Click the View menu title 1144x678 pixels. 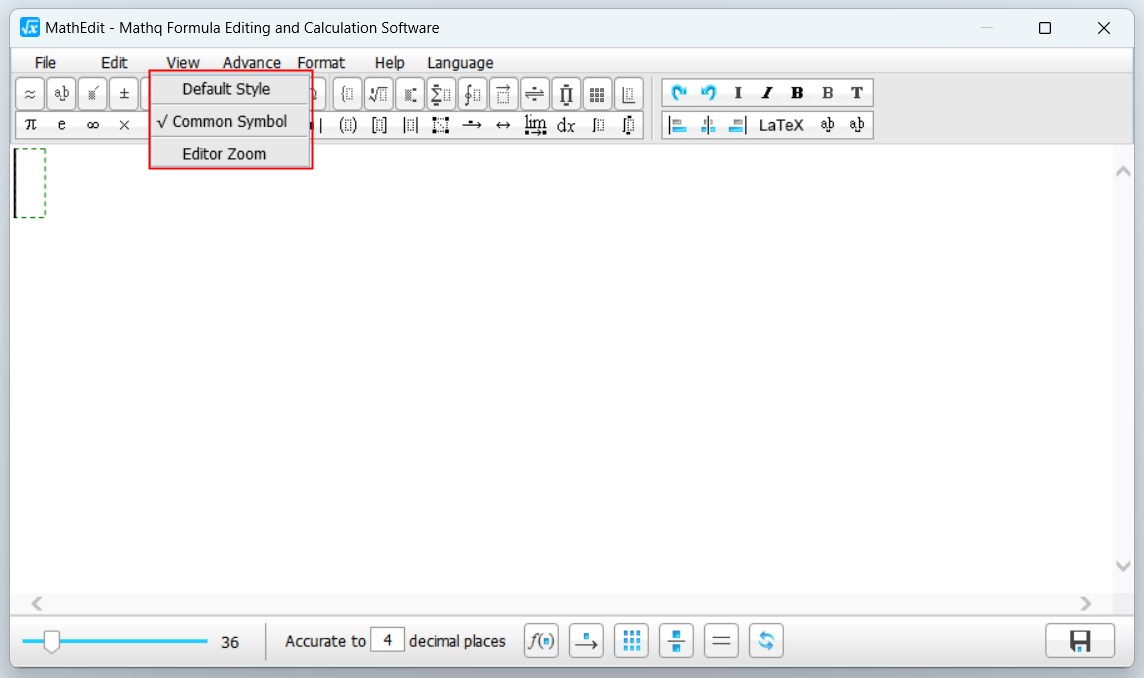click(x=182, y=63)
